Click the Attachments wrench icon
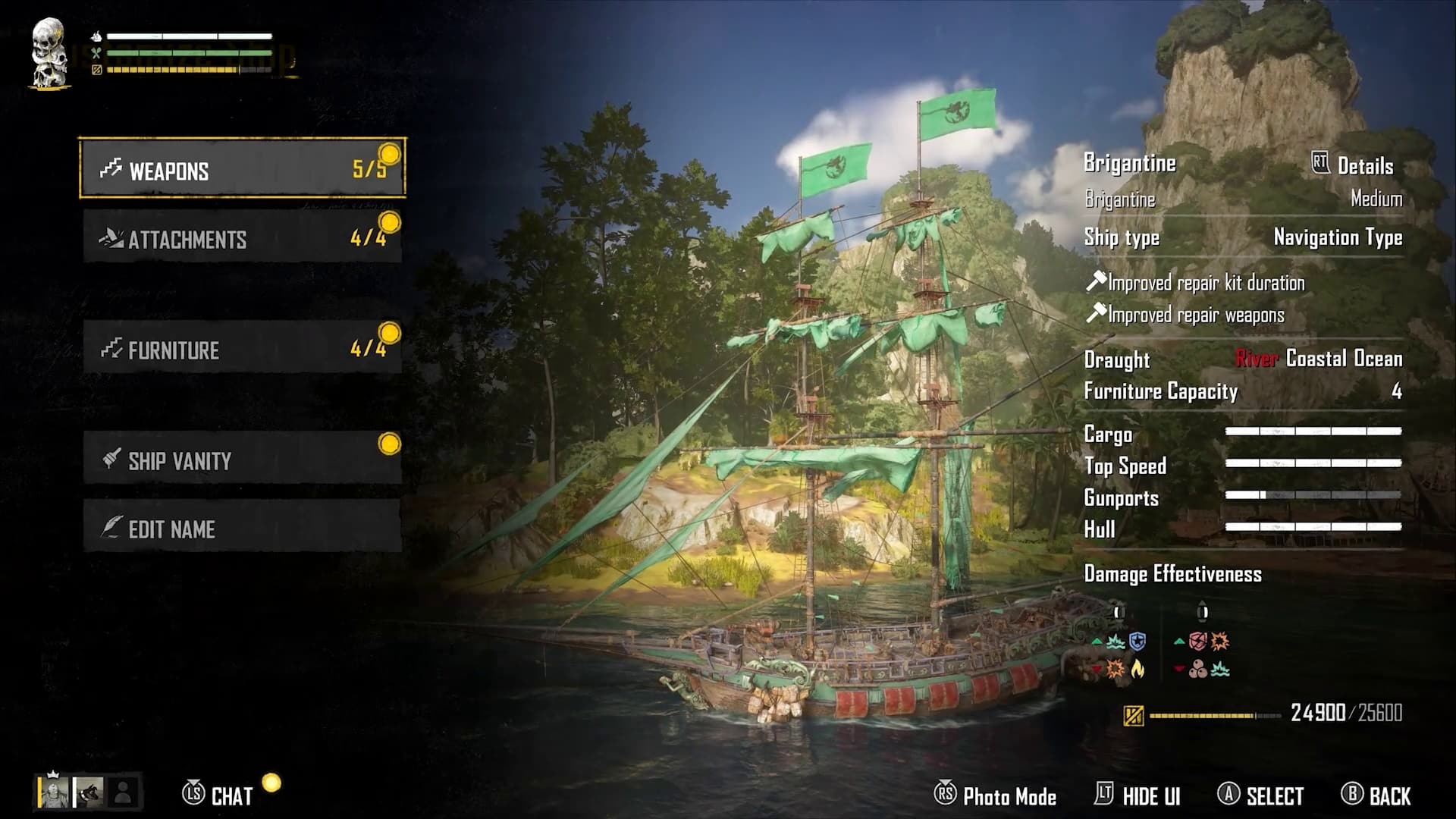The width and height of the screenshot is (1456, 819). 109,238
